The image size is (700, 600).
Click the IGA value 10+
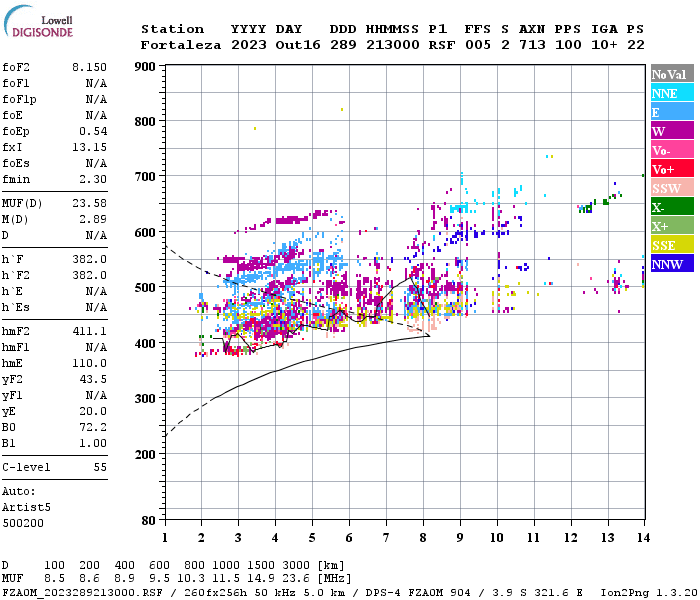click(x=604, y=45)
